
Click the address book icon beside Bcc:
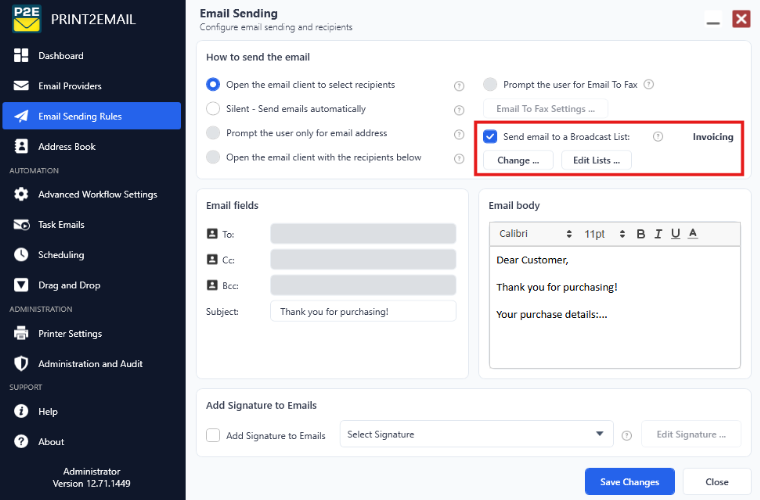[x=212, y=285]
